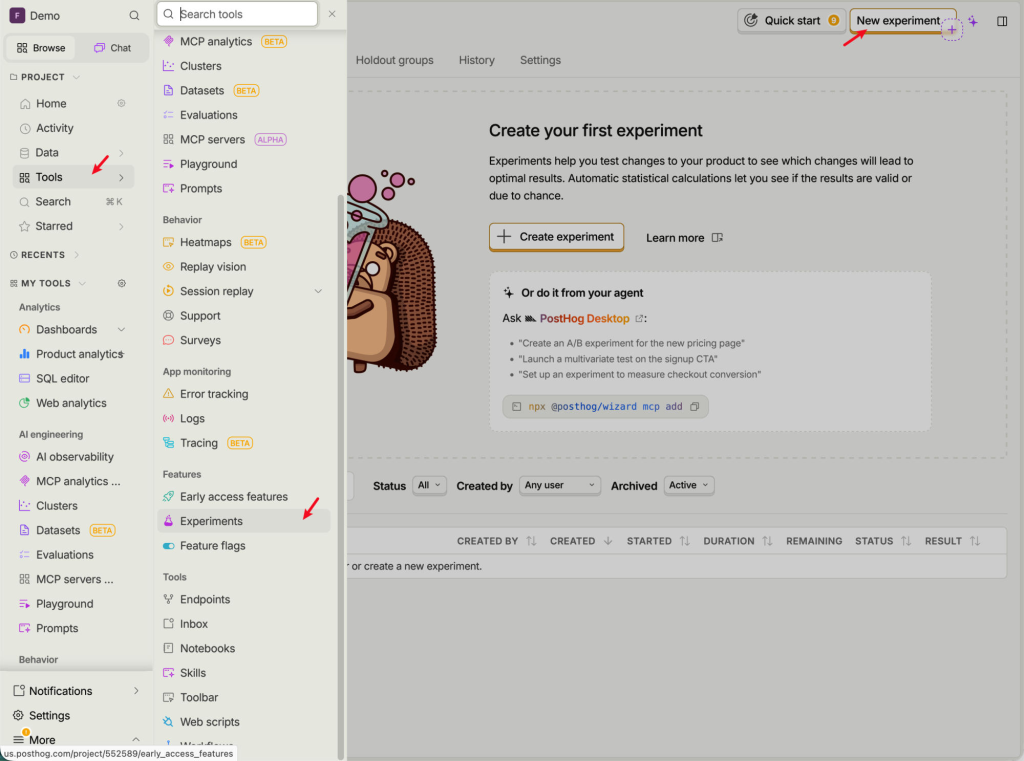
Task: Open Early access features
Action: pyautogui.click(x=244, y=496)
